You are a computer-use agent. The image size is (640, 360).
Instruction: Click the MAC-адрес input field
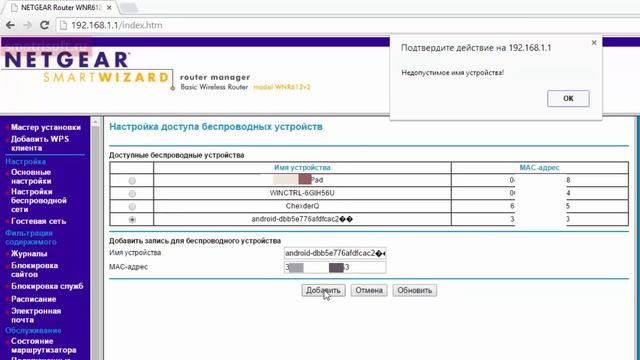pyautogui.click(x=335, y=267)
